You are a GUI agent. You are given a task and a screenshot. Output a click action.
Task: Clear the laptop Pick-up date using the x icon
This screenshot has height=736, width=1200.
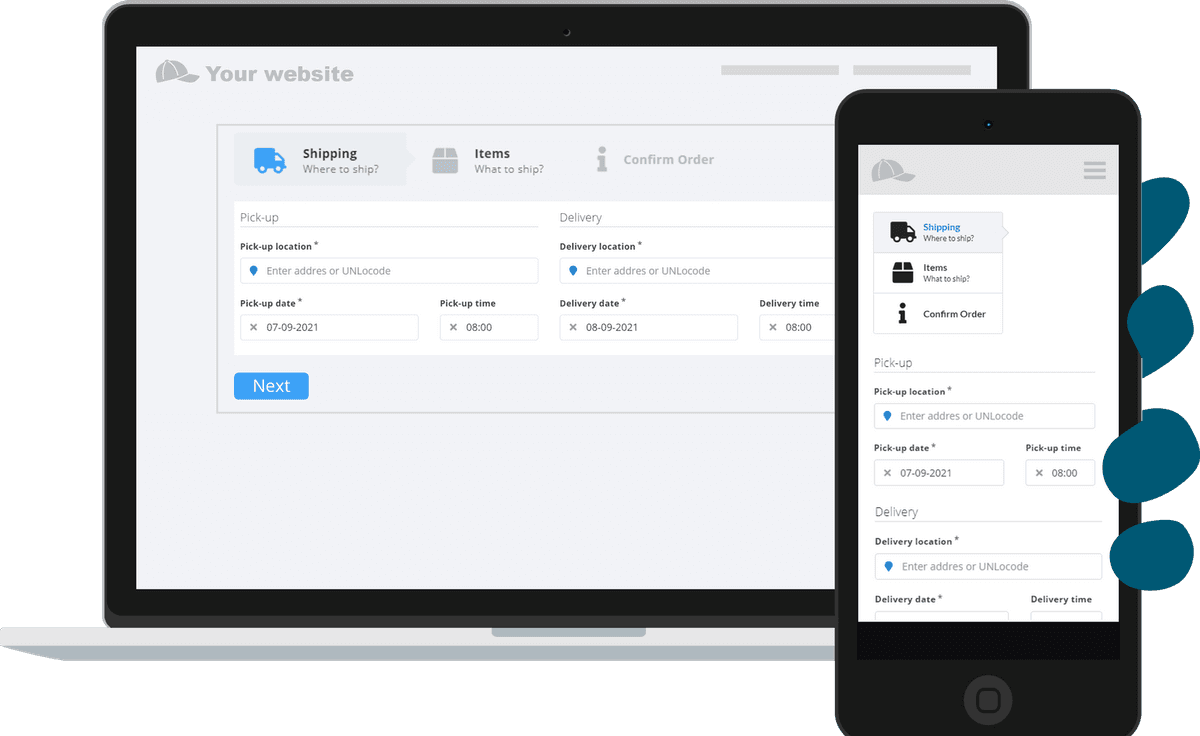tap(254, 327)
